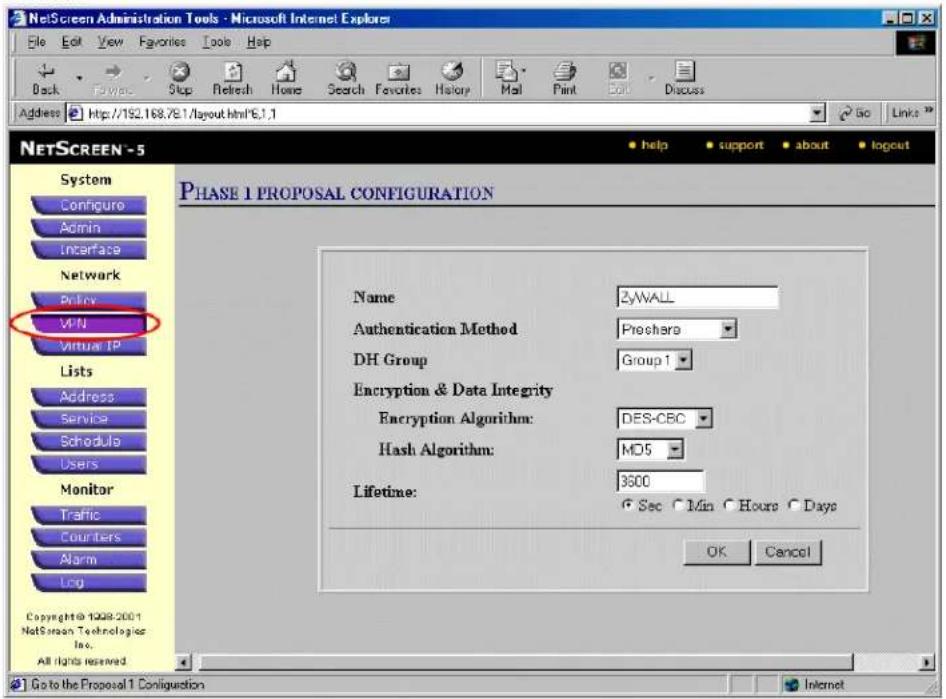
Task: Open the Search toolbar icon
Action: tap(346, 71)
